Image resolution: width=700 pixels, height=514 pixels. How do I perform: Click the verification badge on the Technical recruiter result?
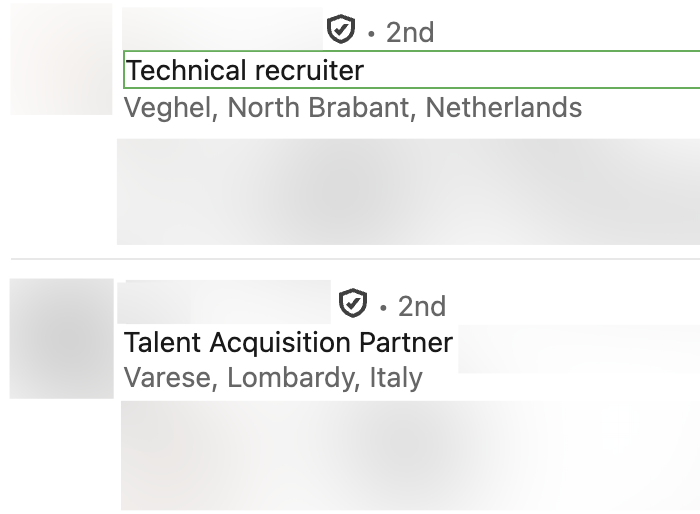tap(341, 31)
